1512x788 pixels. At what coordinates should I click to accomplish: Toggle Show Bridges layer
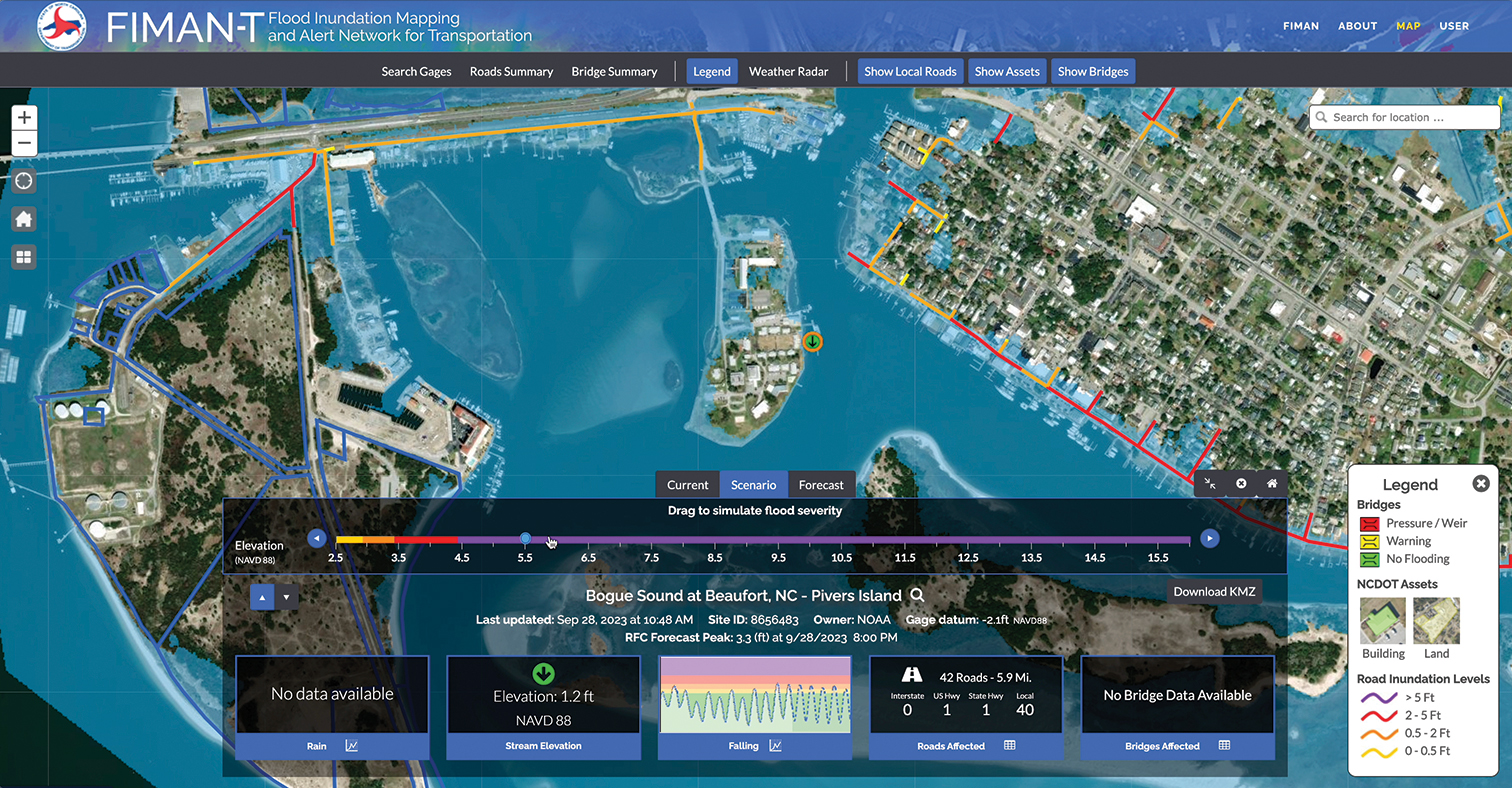(1093, 71)
